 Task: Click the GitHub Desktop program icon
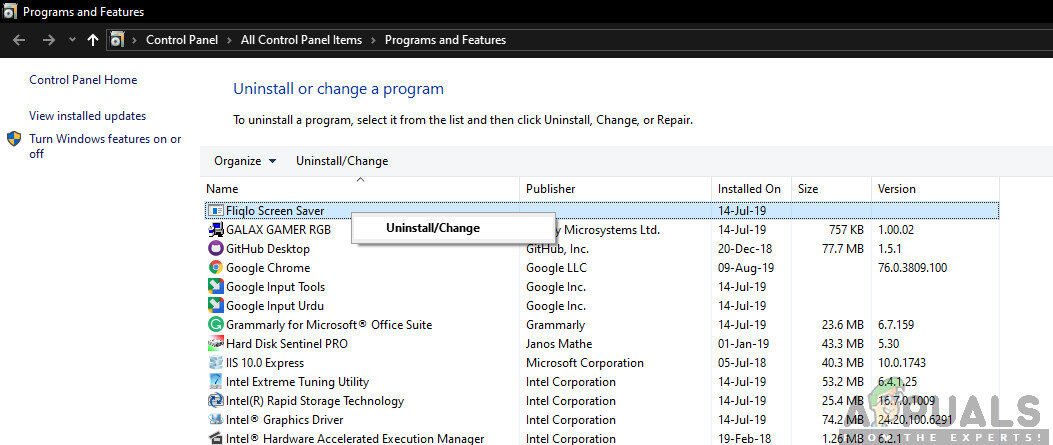(x=215, y=249)
